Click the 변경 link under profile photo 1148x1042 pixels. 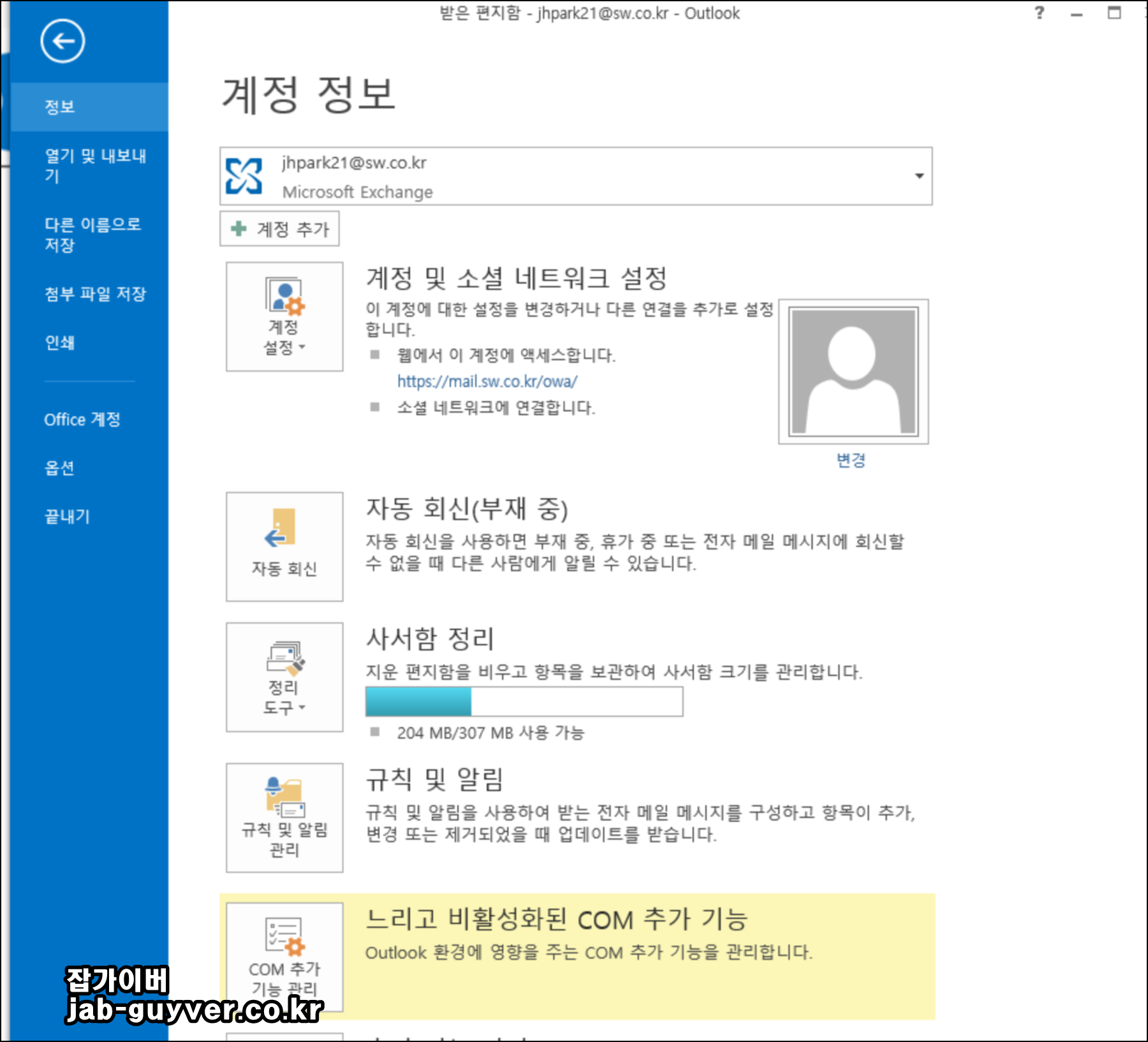(851, 460)
